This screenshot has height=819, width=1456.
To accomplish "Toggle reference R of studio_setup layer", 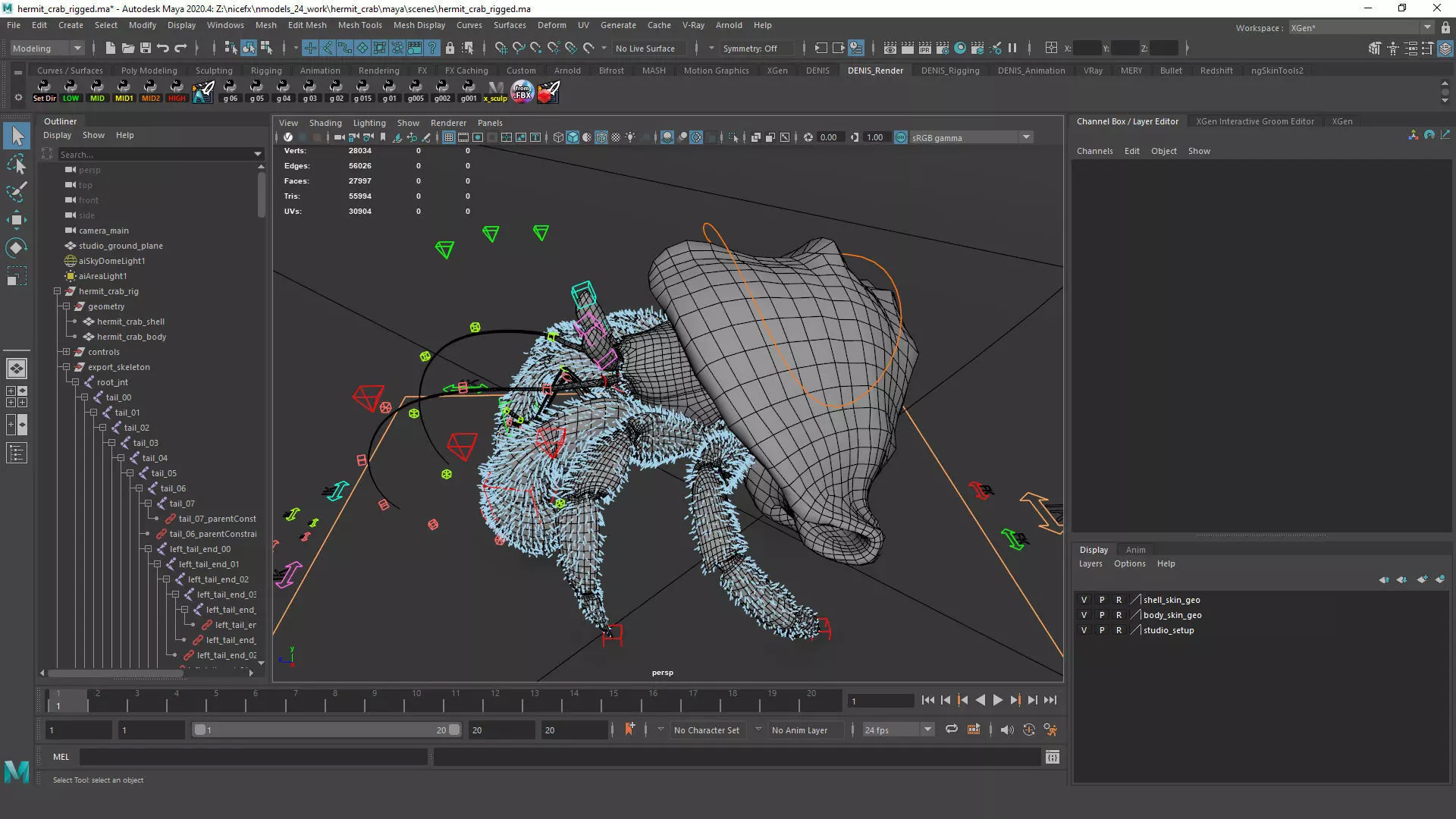I will (1119, 630).
